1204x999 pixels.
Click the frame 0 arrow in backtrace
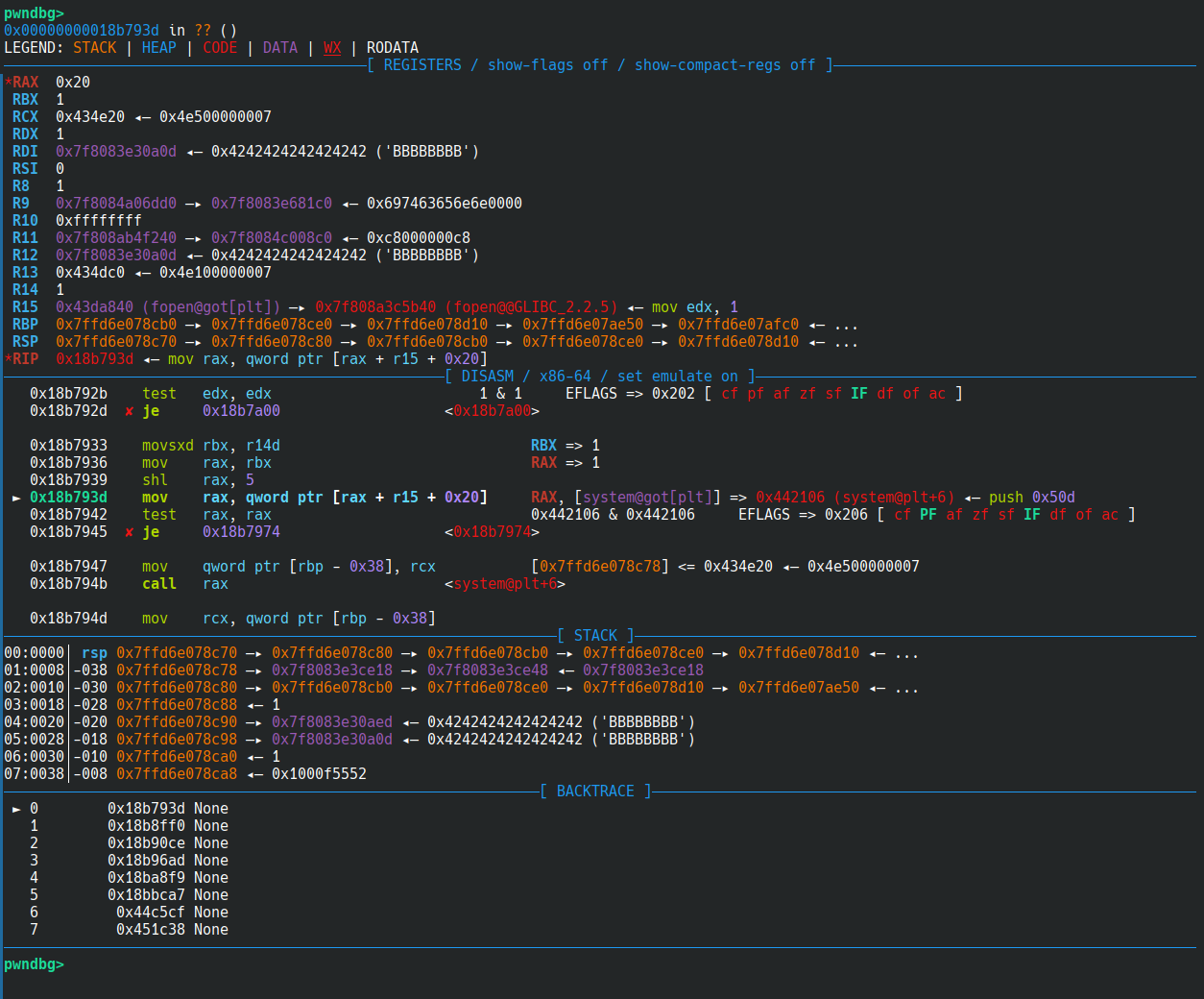(x=16, y=809)
